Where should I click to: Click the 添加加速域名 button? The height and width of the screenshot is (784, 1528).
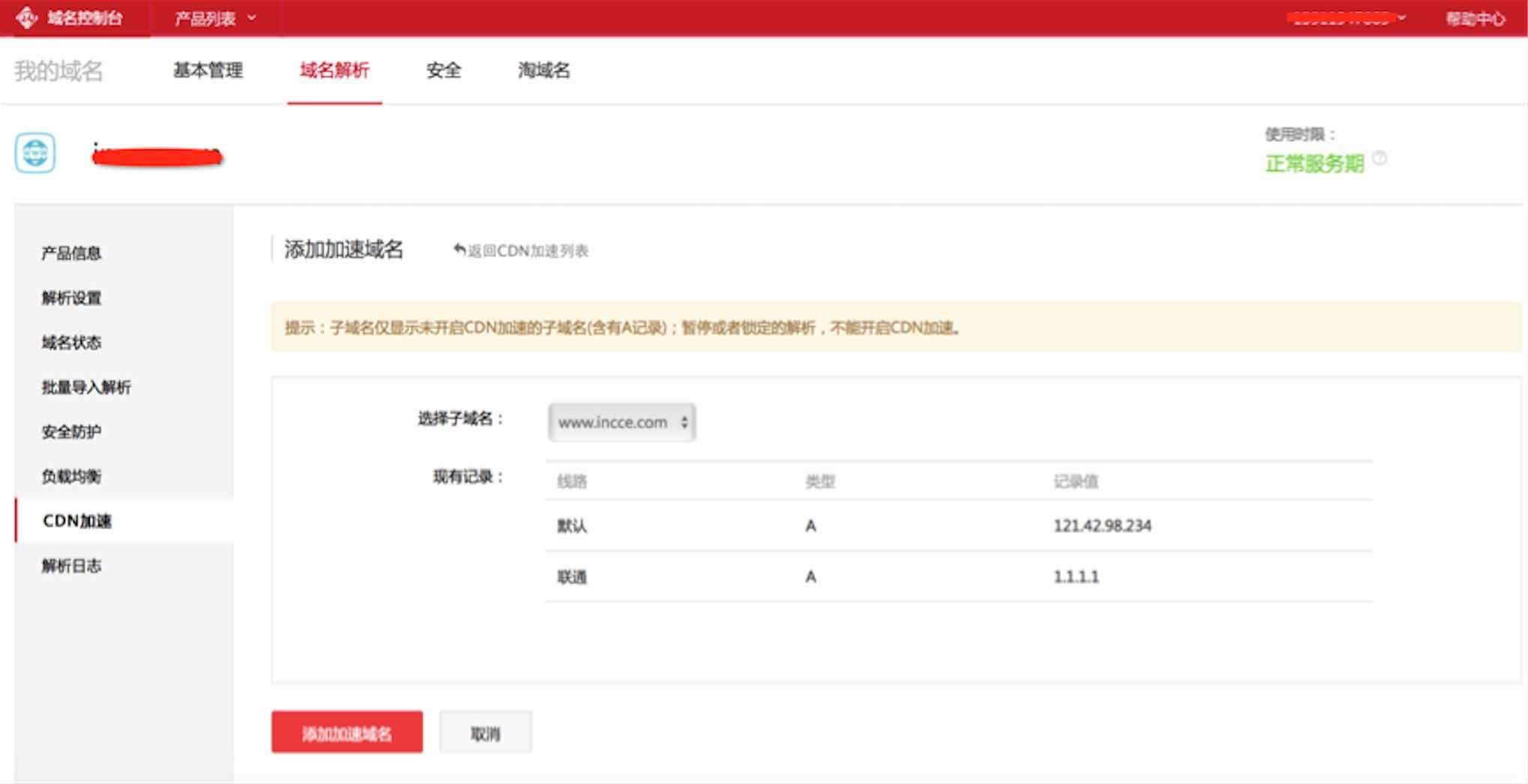346,732
